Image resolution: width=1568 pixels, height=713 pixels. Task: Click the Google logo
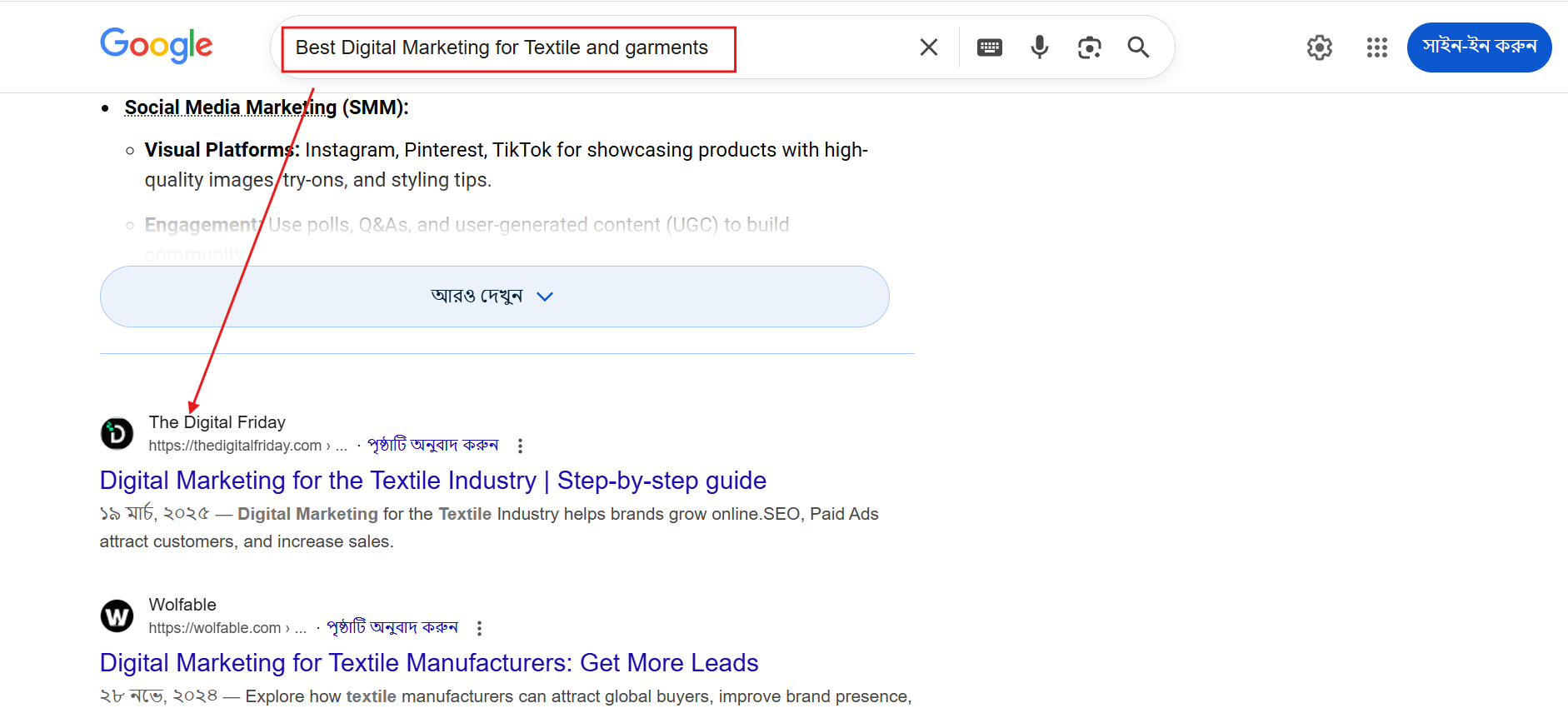coord(157,45)
